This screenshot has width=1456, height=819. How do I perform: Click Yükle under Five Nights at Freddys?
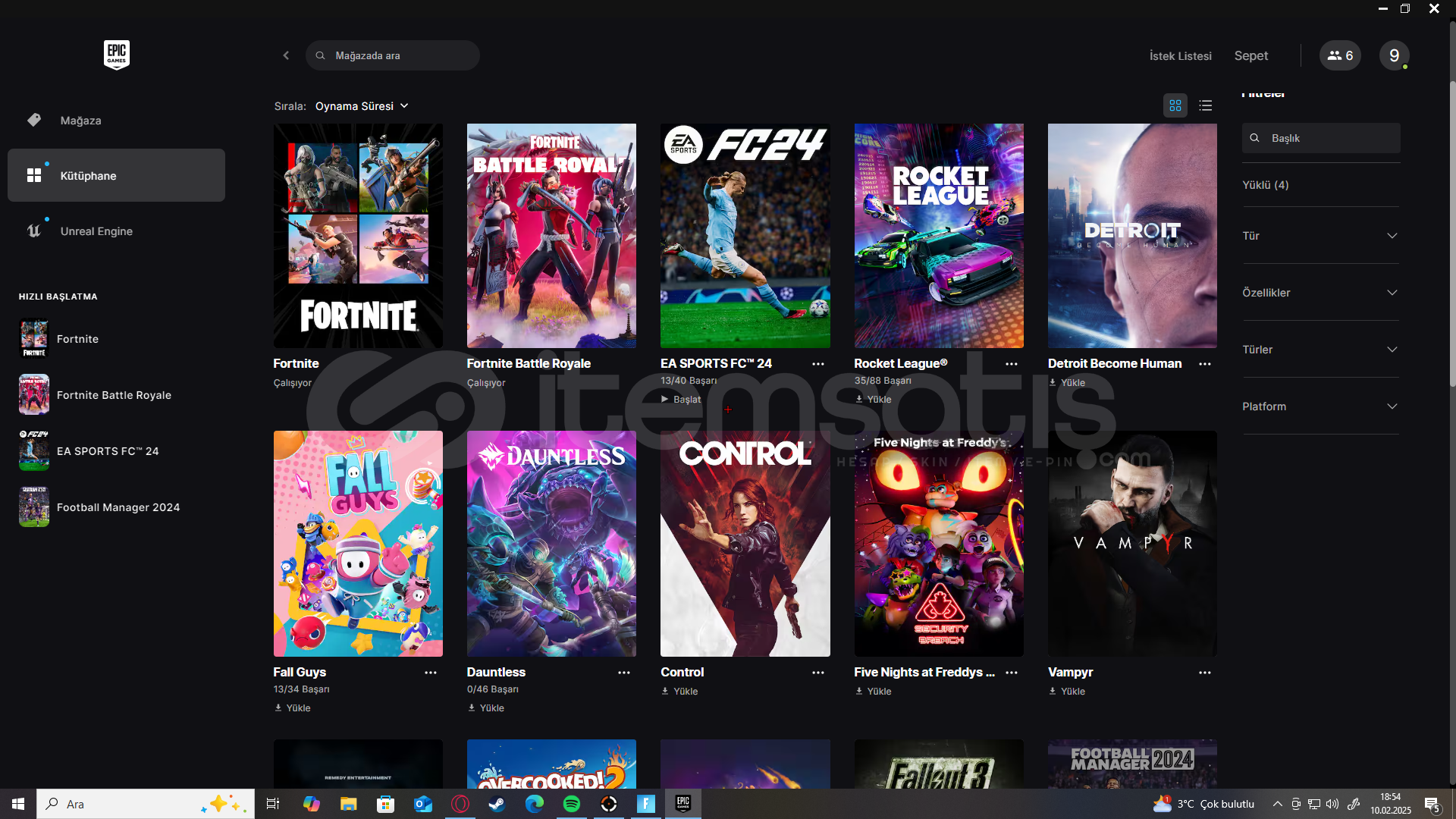(x=874, y=692)
